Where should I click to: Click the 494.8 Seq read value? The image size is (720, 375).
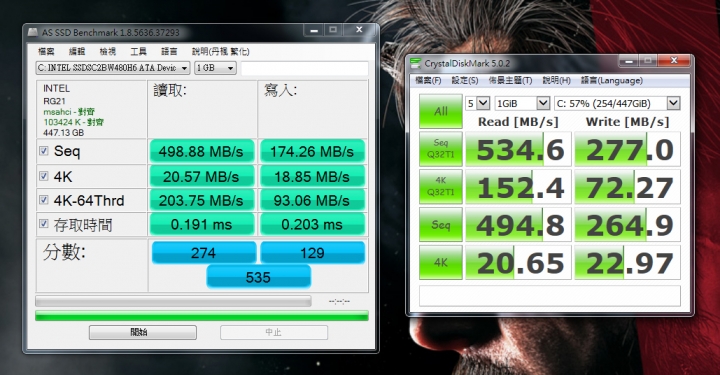click(x=518, y=225)
